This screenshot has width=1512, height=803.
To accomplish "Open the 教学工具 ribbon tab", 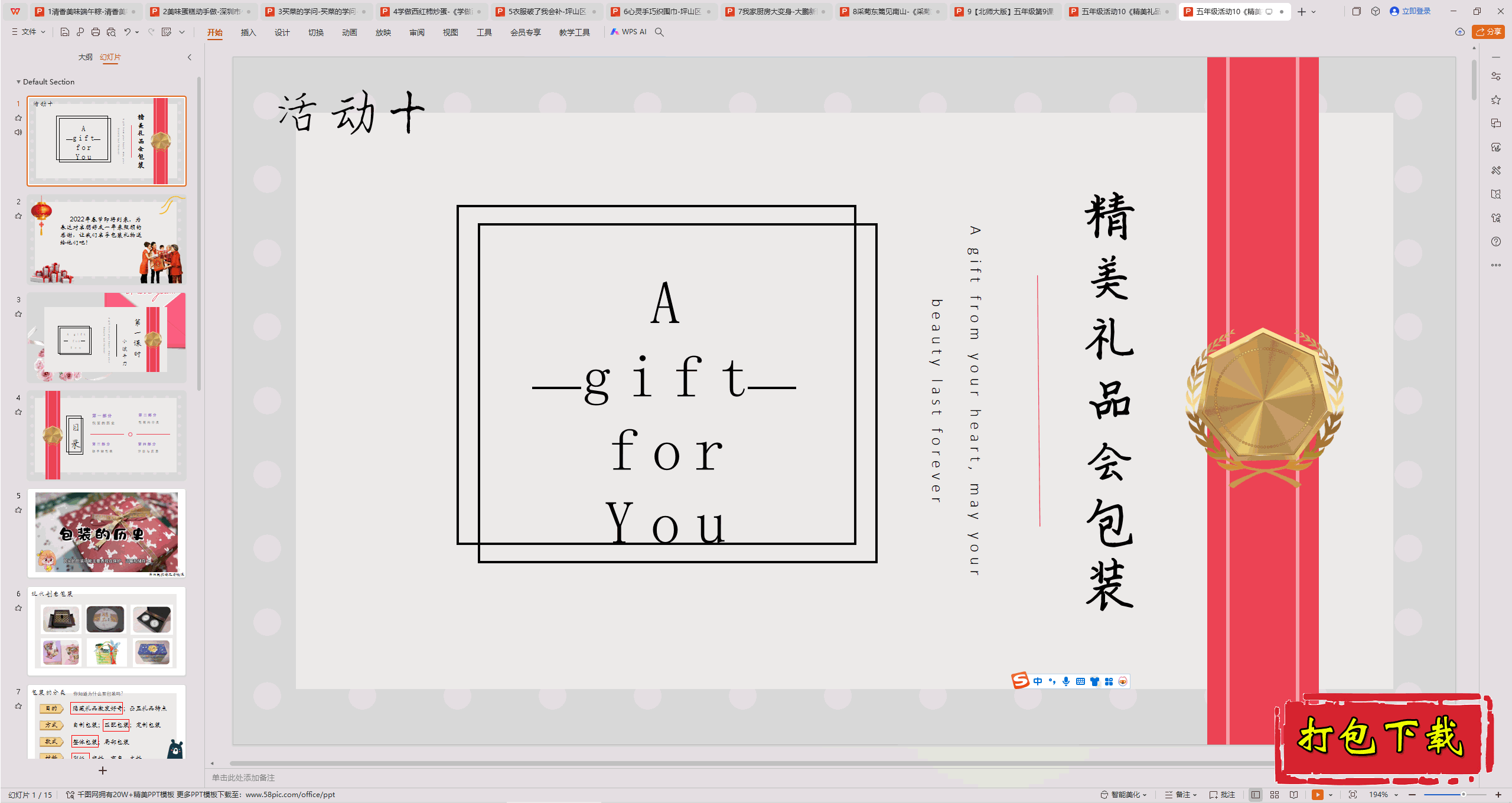I will [575, 32].
